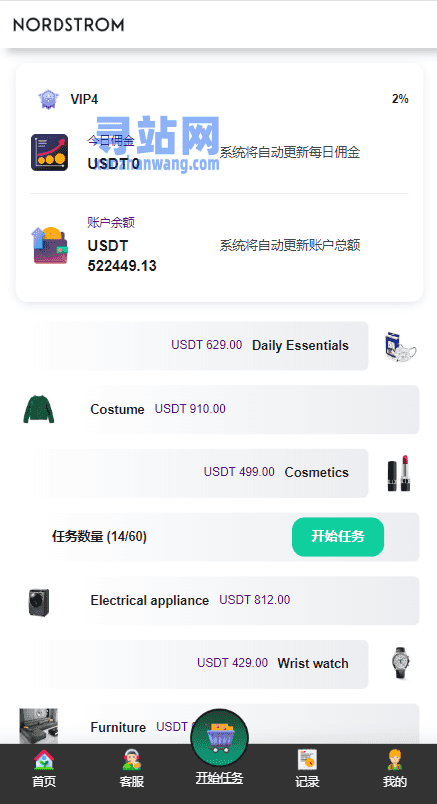Click the 任务数量 (14/60) progress text

point(100,537)
